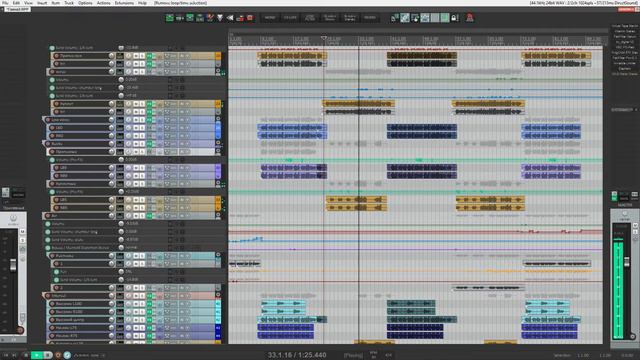Arm the L100 track for recording
This screenshot has width=640, height=360.
tap(53, 304)
